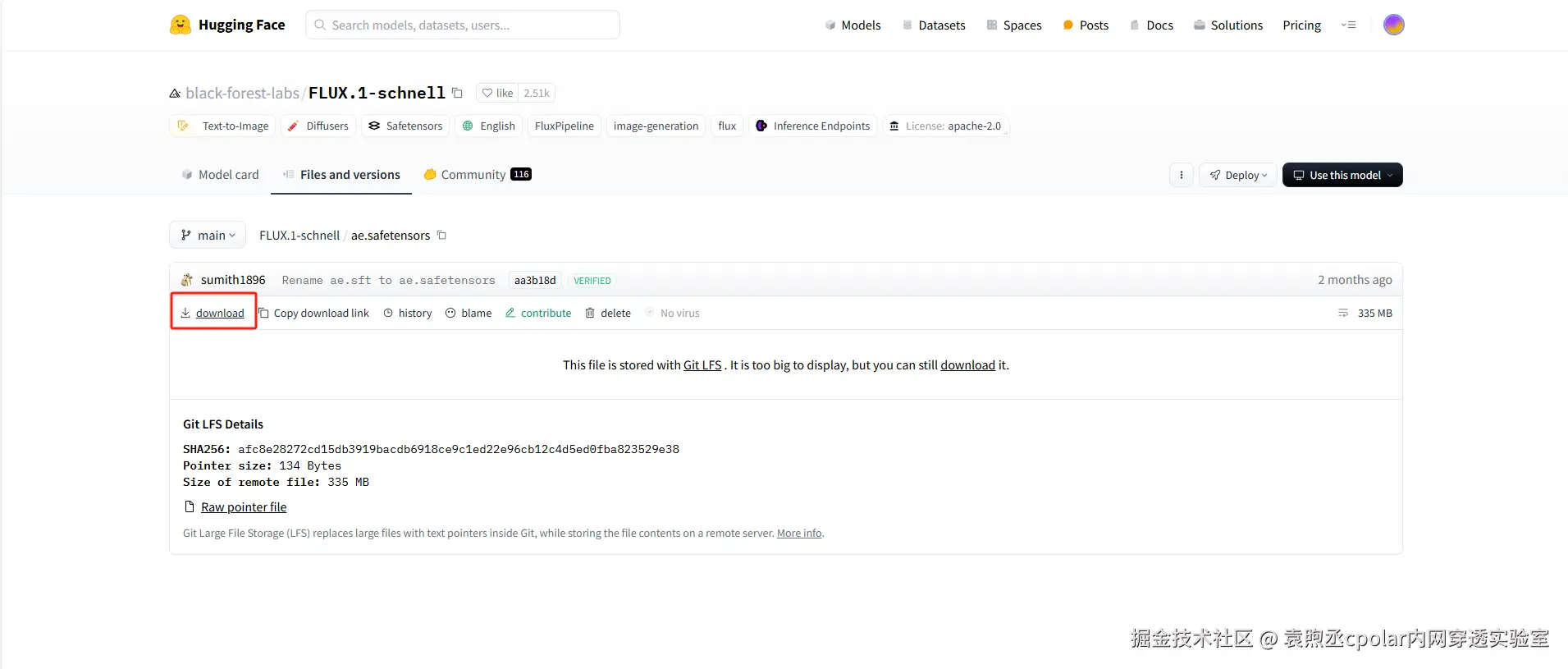Image resolution: width=1568 pixels, height=669 pixels.
Task: Open the black-forest-labs organization link
Action: tap(242, 93)
